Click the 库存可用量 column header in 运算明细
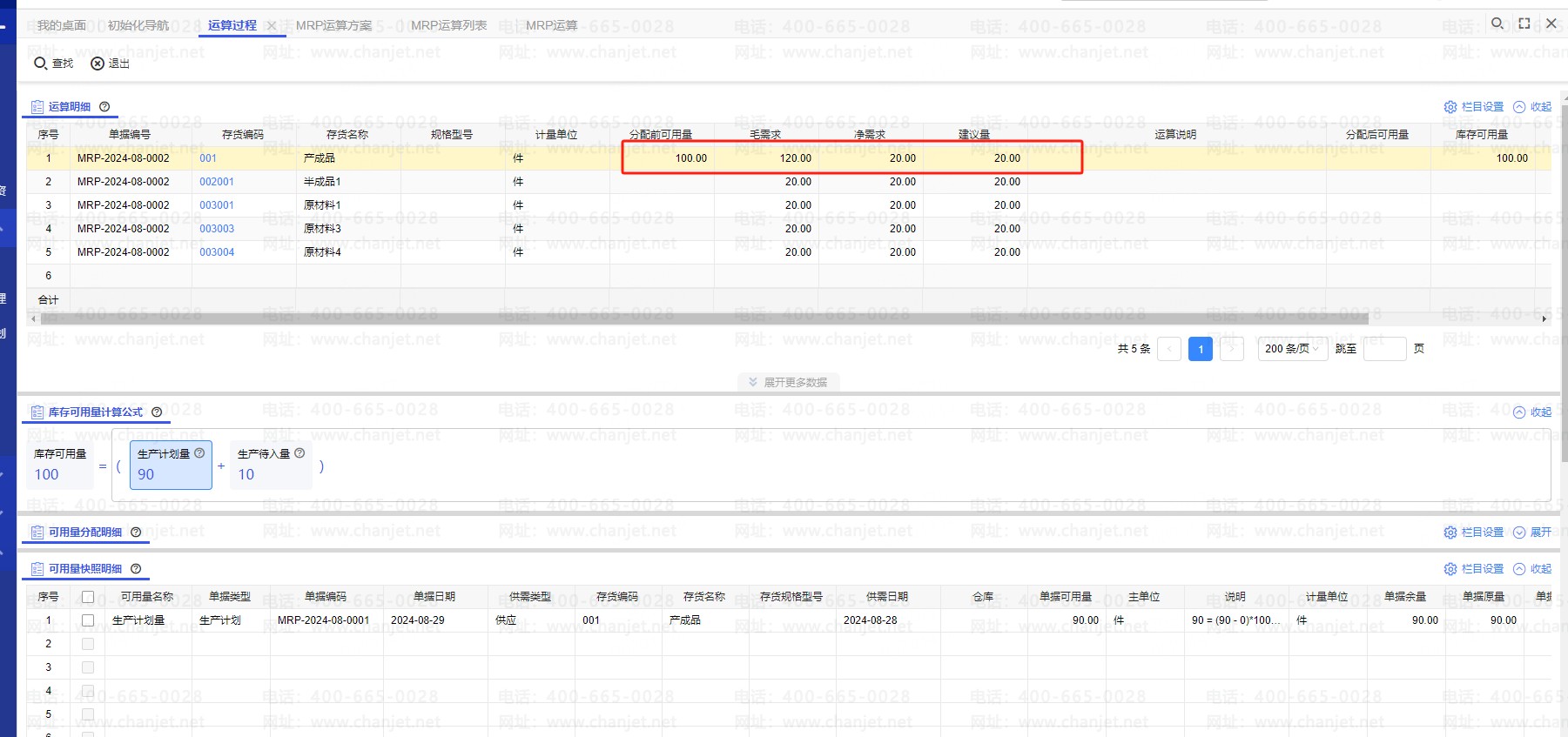The image size is (1568, 737). point(1482,134)
